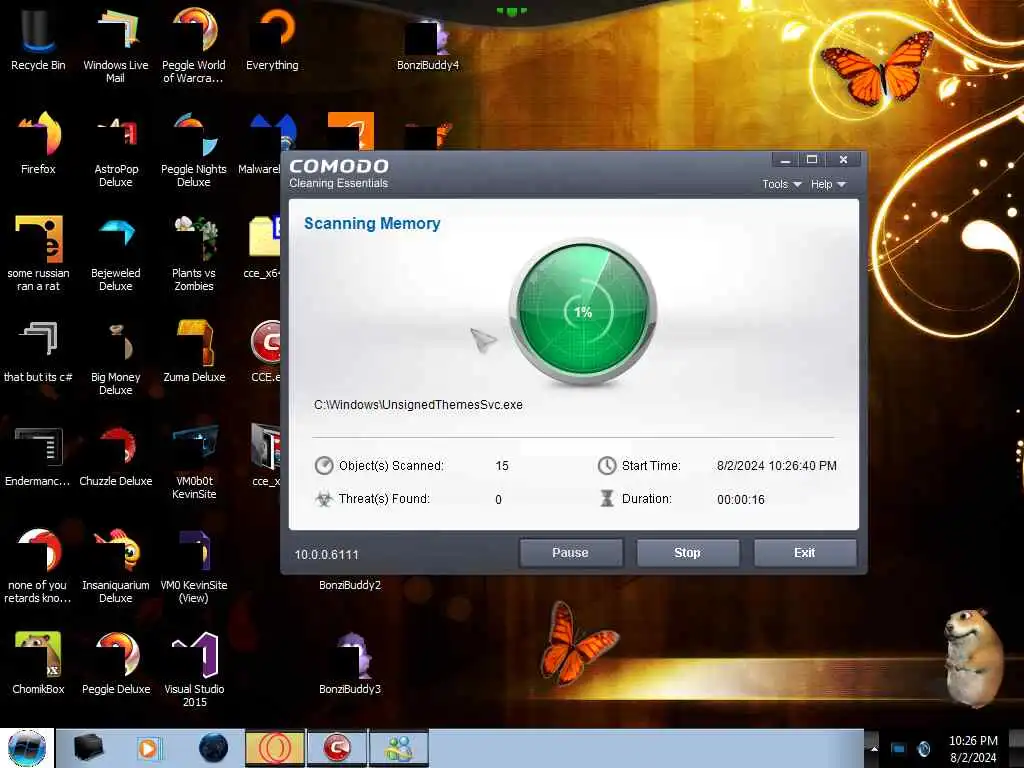Select VM0 KevinSite (View) icon

coord(193,566)
